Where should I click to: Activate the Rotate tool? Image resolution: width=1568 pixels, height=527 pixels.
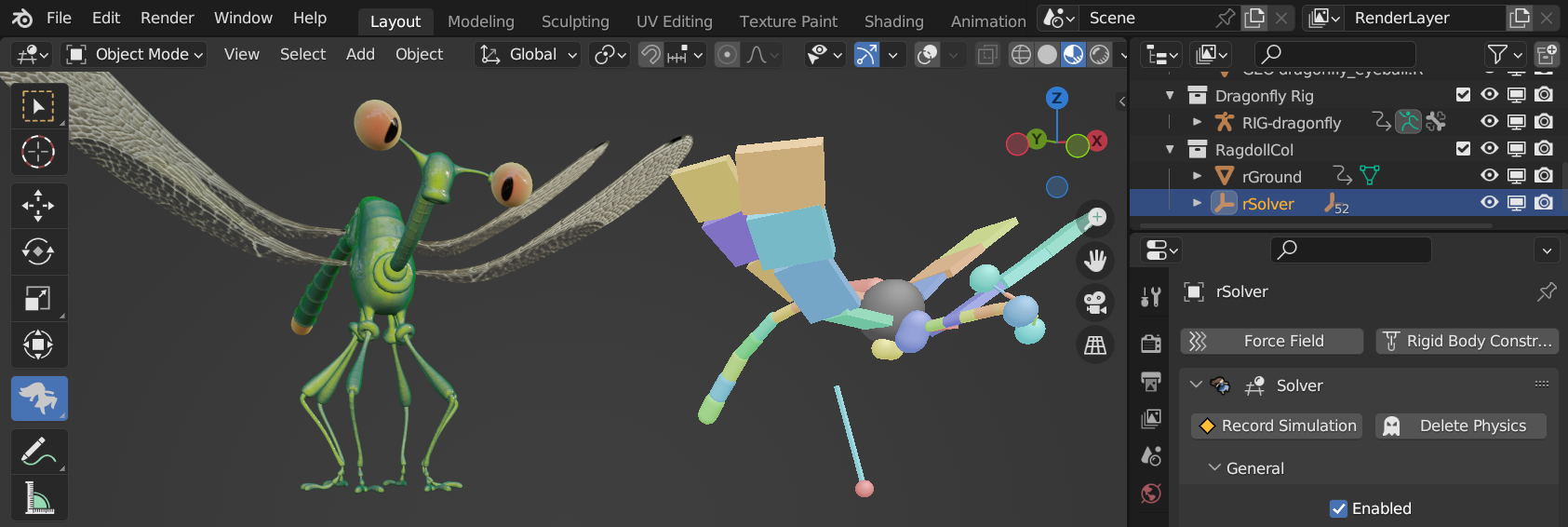tap(38, 252)
